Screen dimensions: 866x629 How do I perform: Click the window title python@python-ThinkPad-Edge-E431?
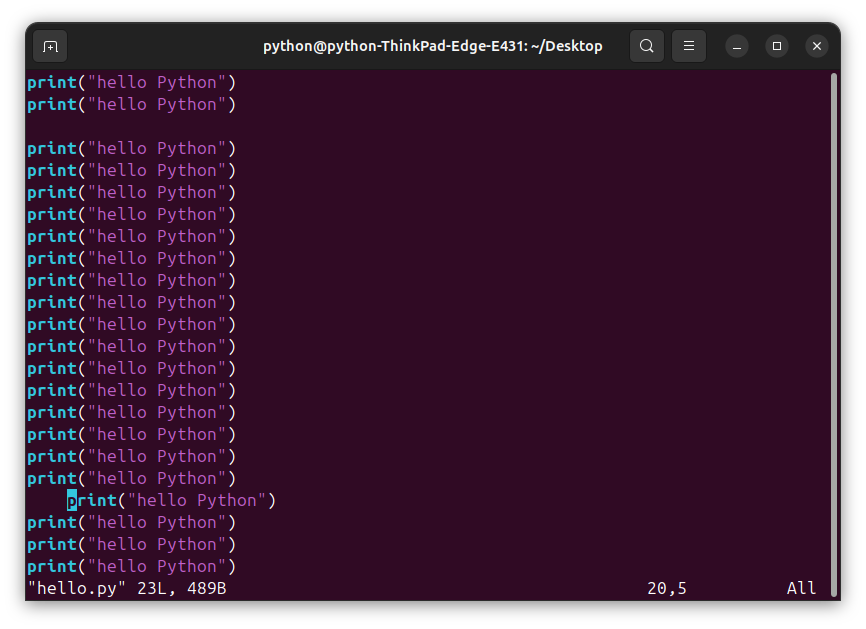click(432, 46)
